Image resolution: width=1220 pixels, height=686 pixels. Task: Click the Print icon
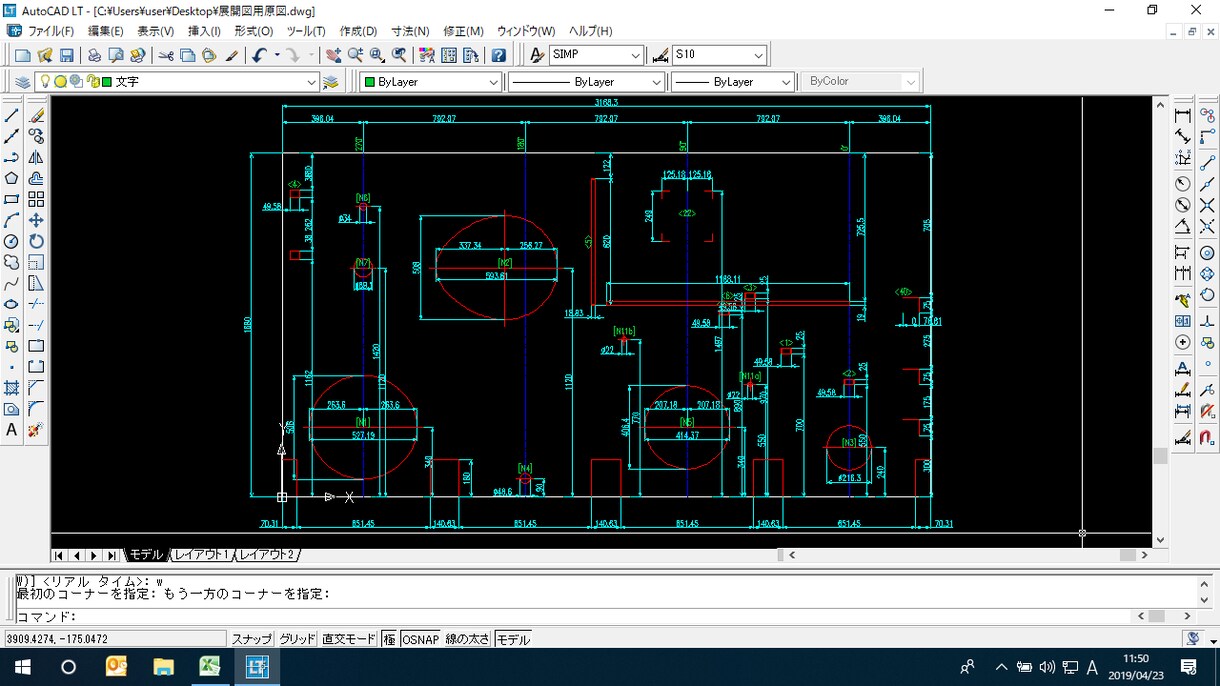[94, 55]
